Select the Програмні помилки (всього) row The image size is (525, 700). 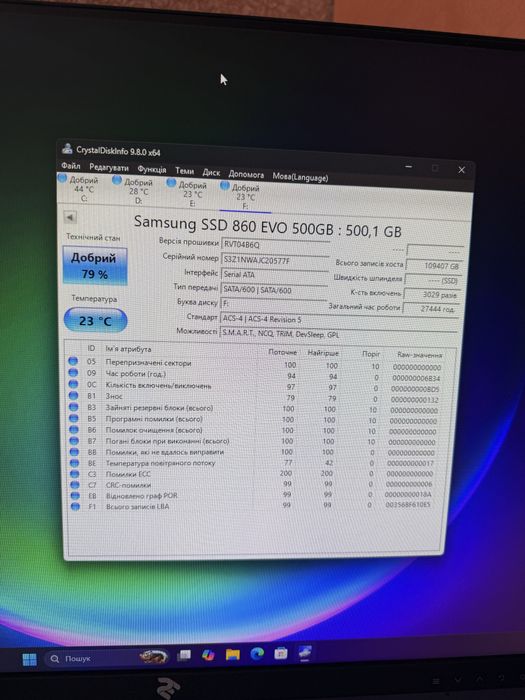tap(255, 419)
